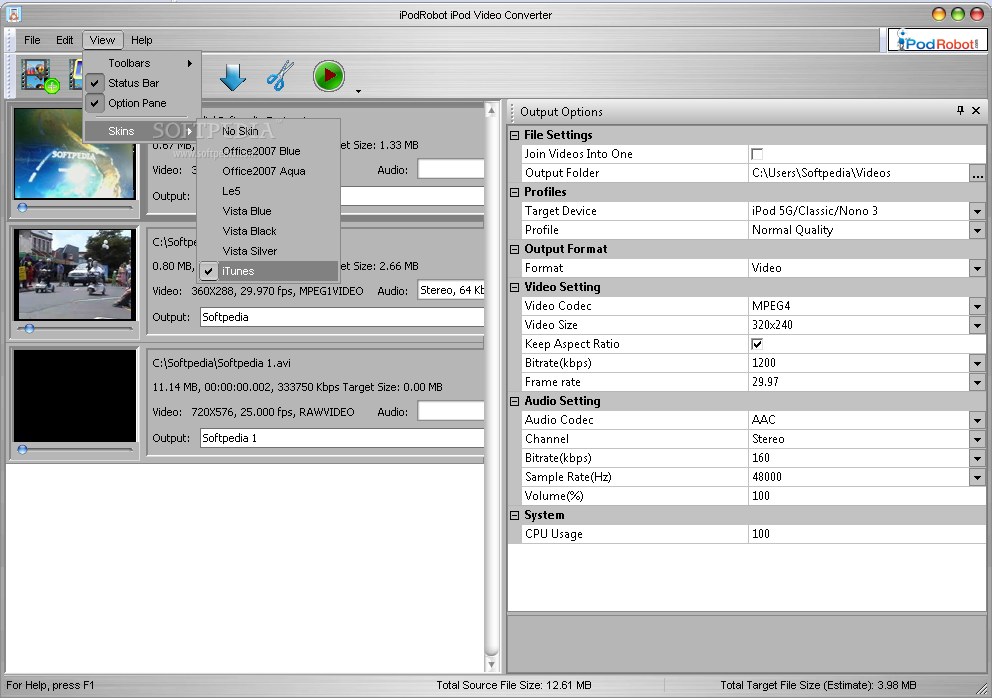Click the blue Move Down arrow icon

point(233,77)
